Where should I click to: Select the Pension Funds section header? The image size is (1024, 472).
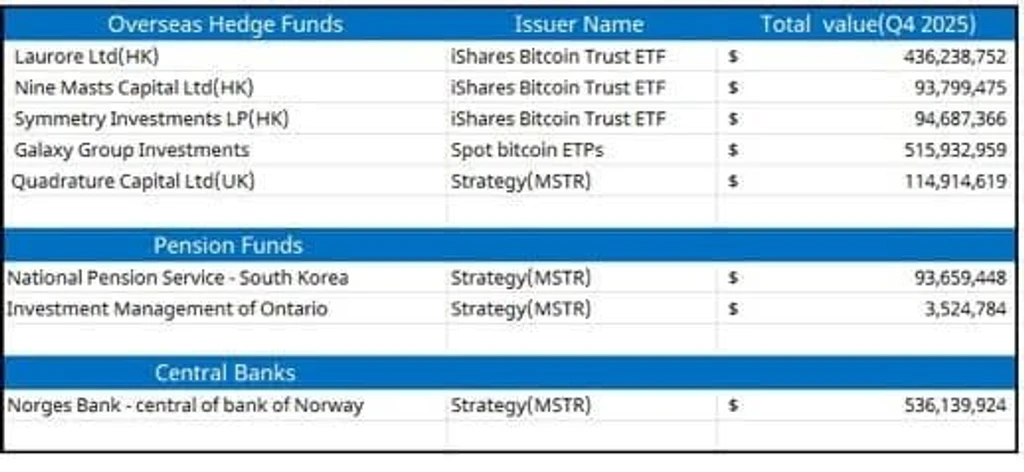228,245
